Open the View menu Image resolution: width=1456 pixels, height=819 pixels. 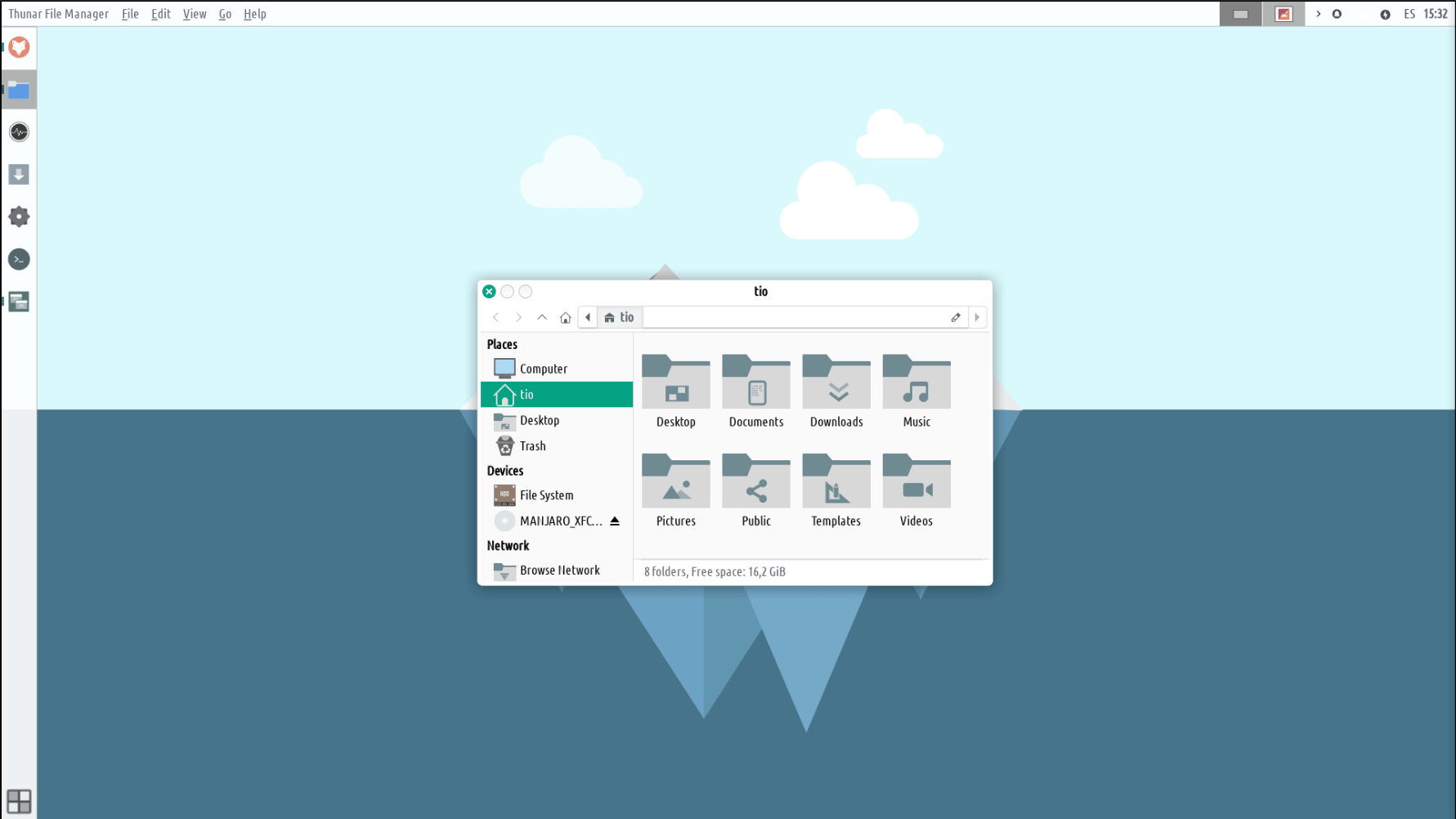195,14
